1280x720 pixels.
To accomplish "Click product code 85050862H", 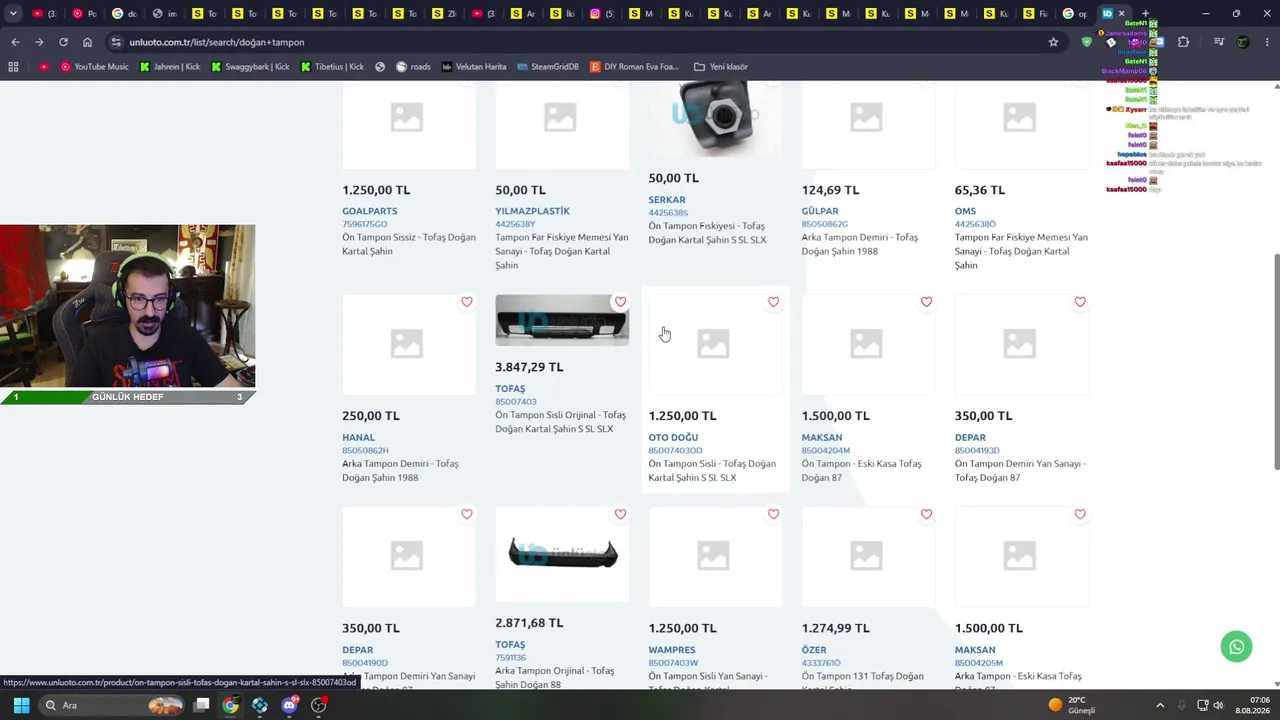I will tap(365, 451).
